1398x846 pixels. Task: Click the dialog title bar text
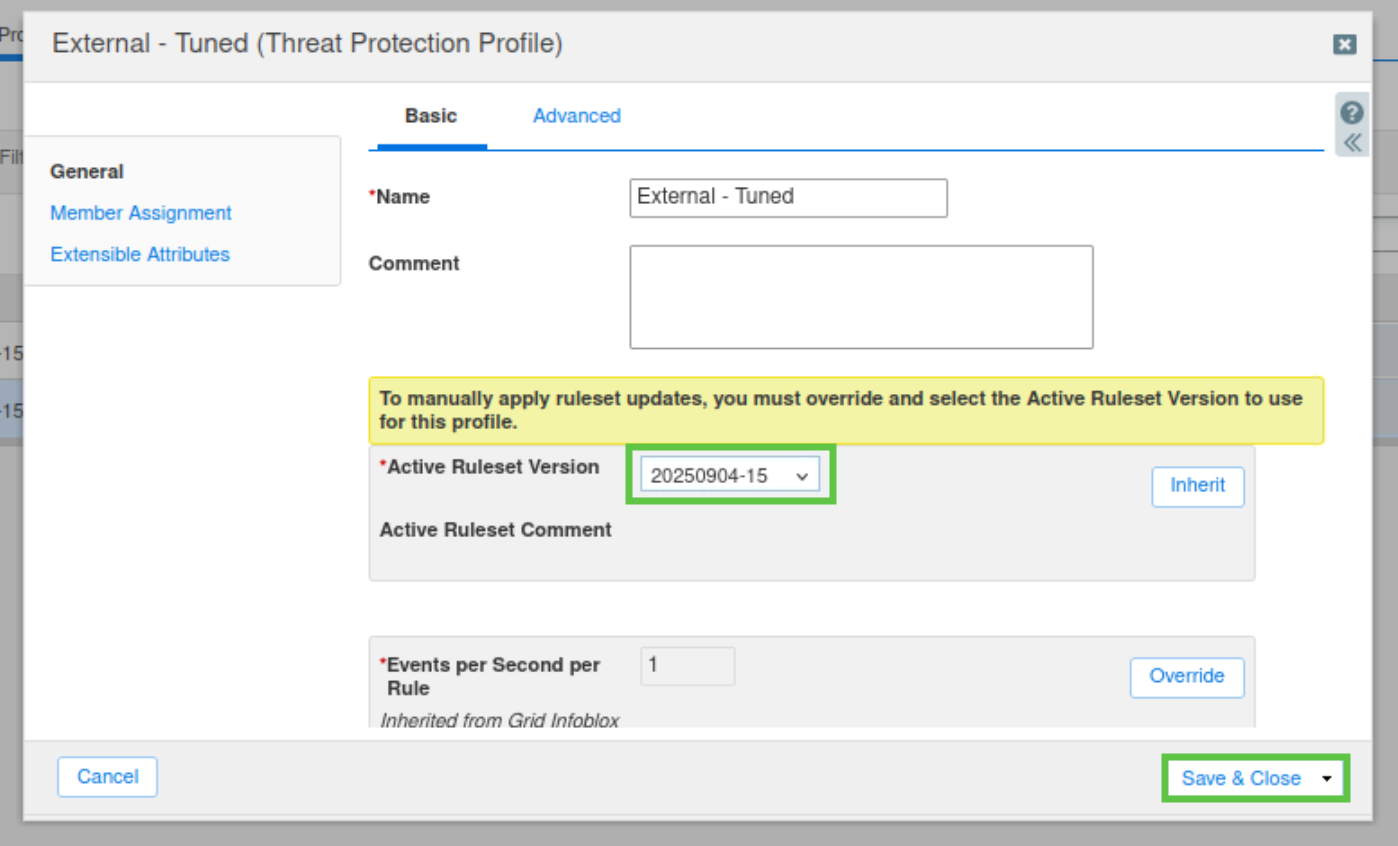coord(307,44)
